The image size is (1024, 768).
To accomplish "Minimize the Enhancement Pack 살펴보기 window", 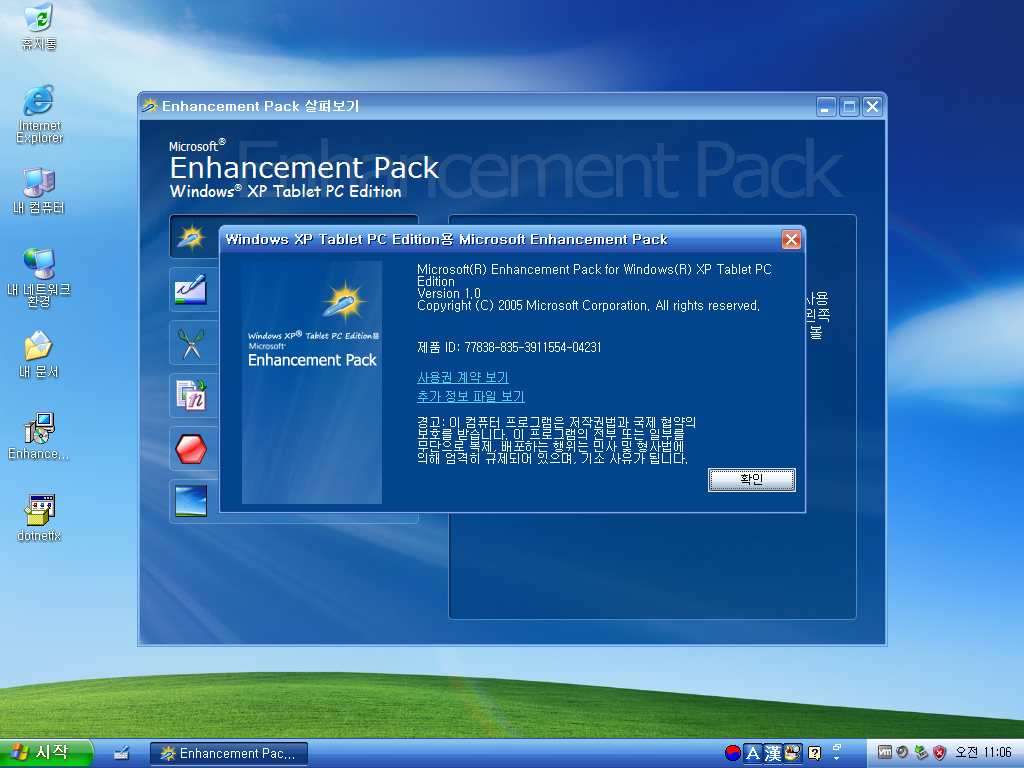I will point(826,106).
